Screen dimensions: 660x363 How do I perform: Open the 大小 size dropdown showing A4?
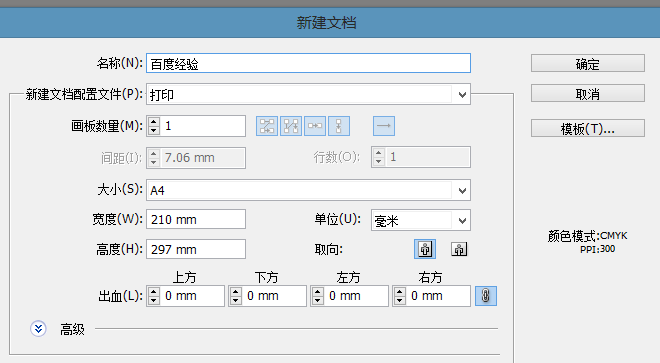coord(309,190)
